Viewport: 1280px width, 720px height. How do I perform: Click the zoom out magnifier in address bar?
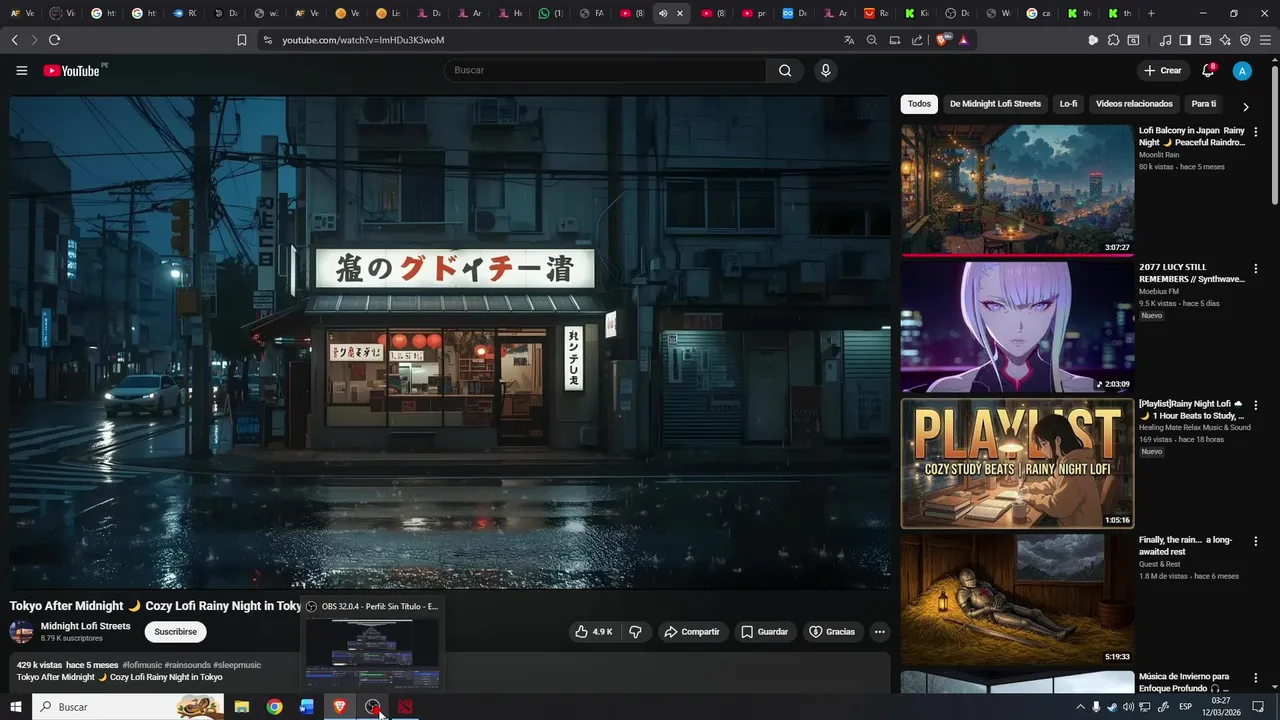(x=872, y=40)
